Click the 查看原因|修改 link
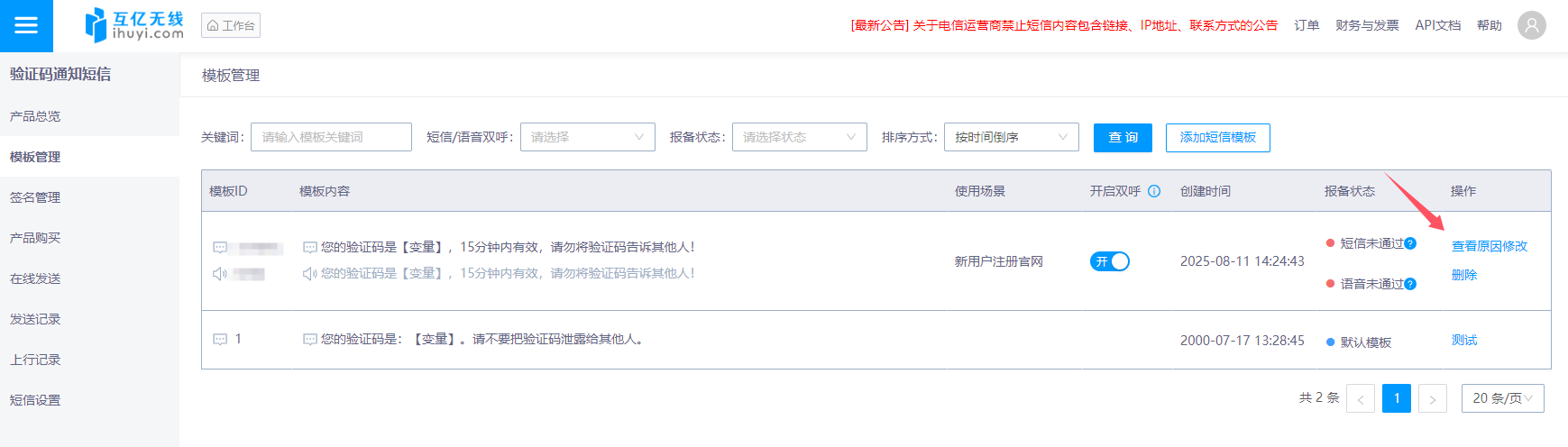The width and height of the screenshot is (1568, 447). (x=1489, y=246)
